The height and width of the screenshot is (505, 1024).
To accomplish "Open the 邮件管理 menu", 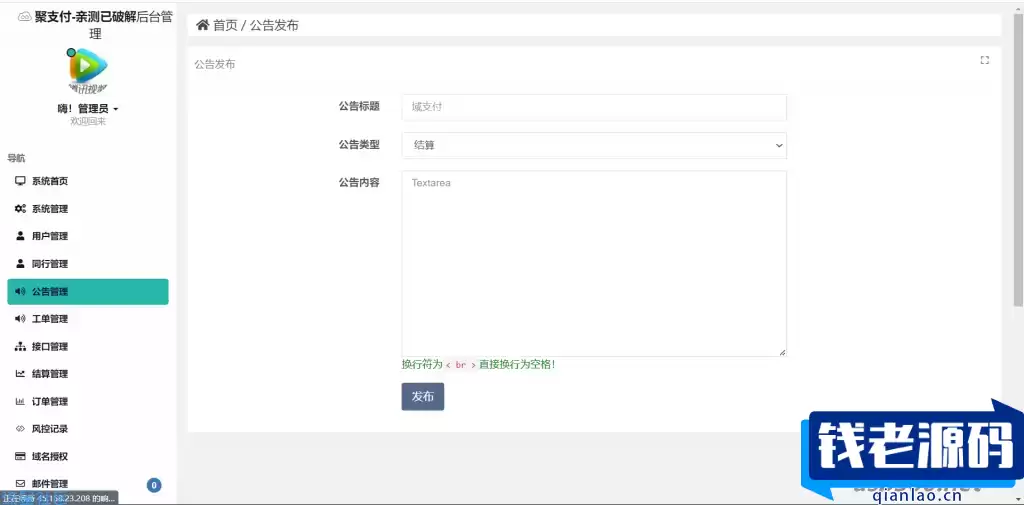I will [x=88, y=483].
